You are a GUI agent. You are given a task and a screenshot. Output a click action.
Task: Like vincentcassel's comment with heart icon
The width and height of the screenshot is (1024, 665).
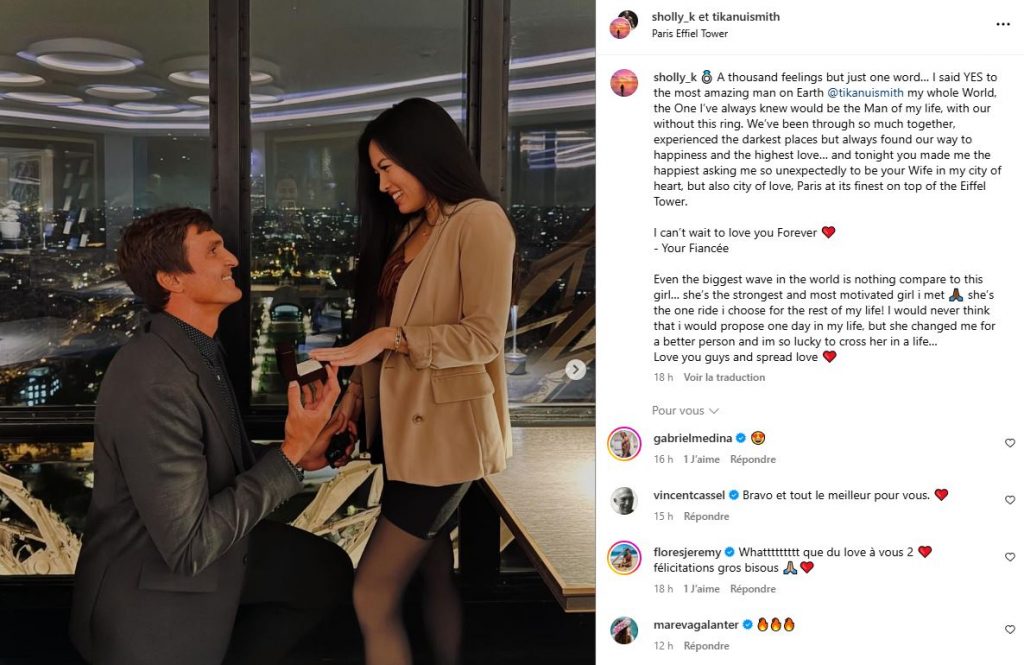click(x=1010, y=500)
